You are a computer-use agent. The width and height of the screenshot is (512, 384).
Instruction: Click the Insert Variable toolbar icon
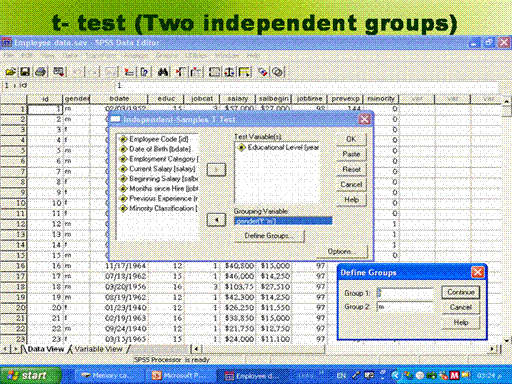196,72
